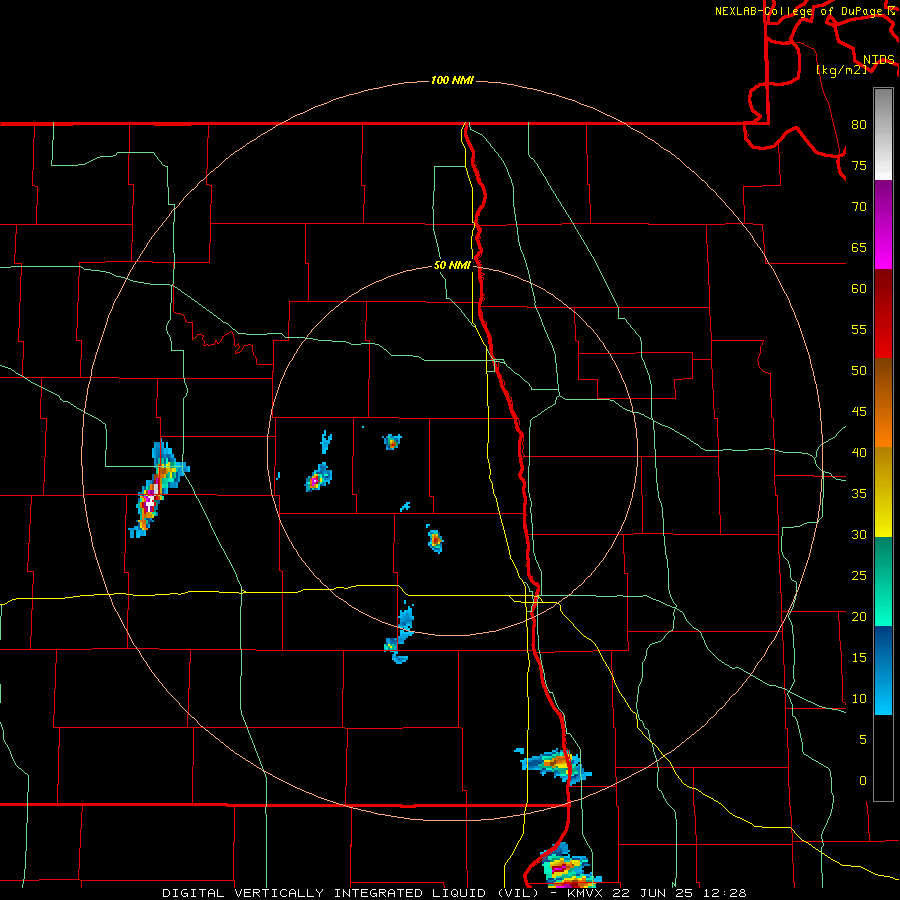900x900 pixels.
Task: Select the 45 value on the color scale
Action: (859, 412)
